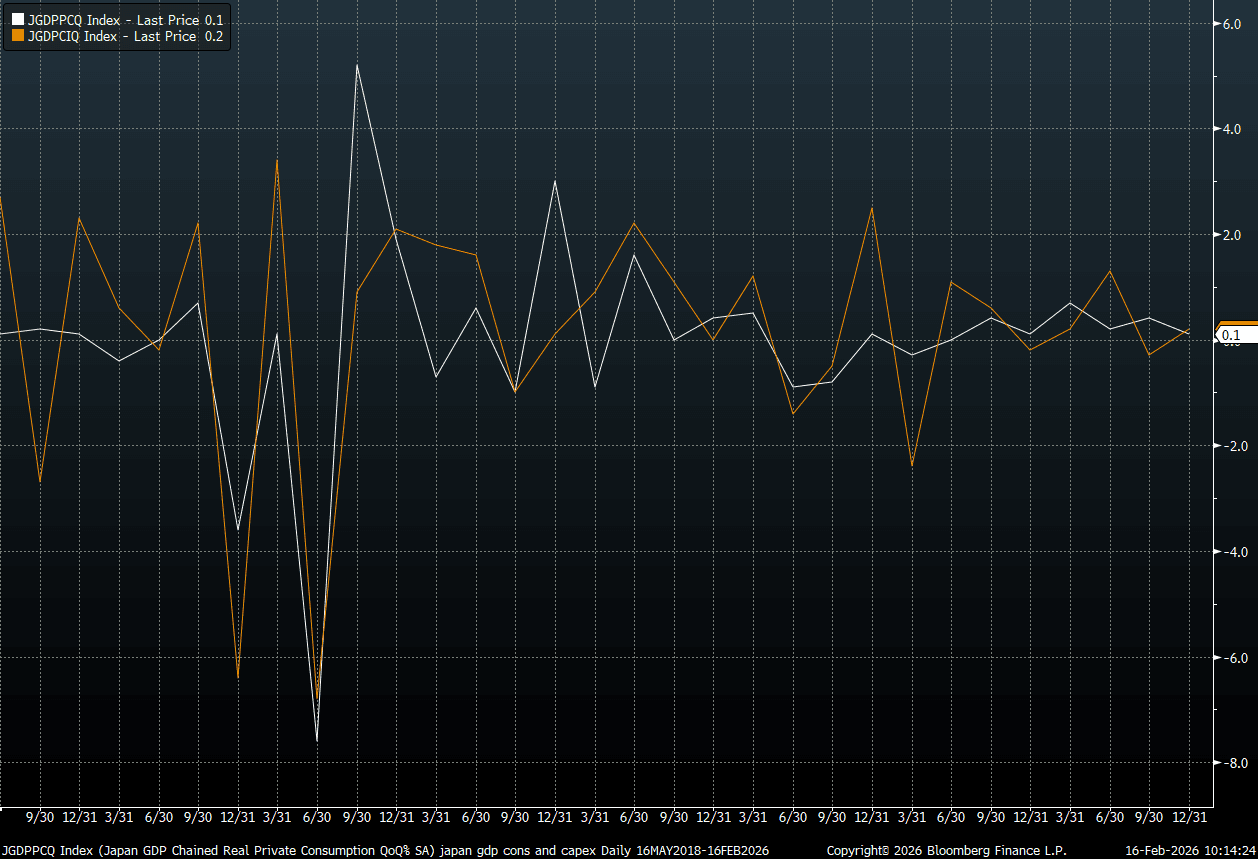Click the Japan GDP chart description footer text
Screen dimensions: 1258x859
385,850
